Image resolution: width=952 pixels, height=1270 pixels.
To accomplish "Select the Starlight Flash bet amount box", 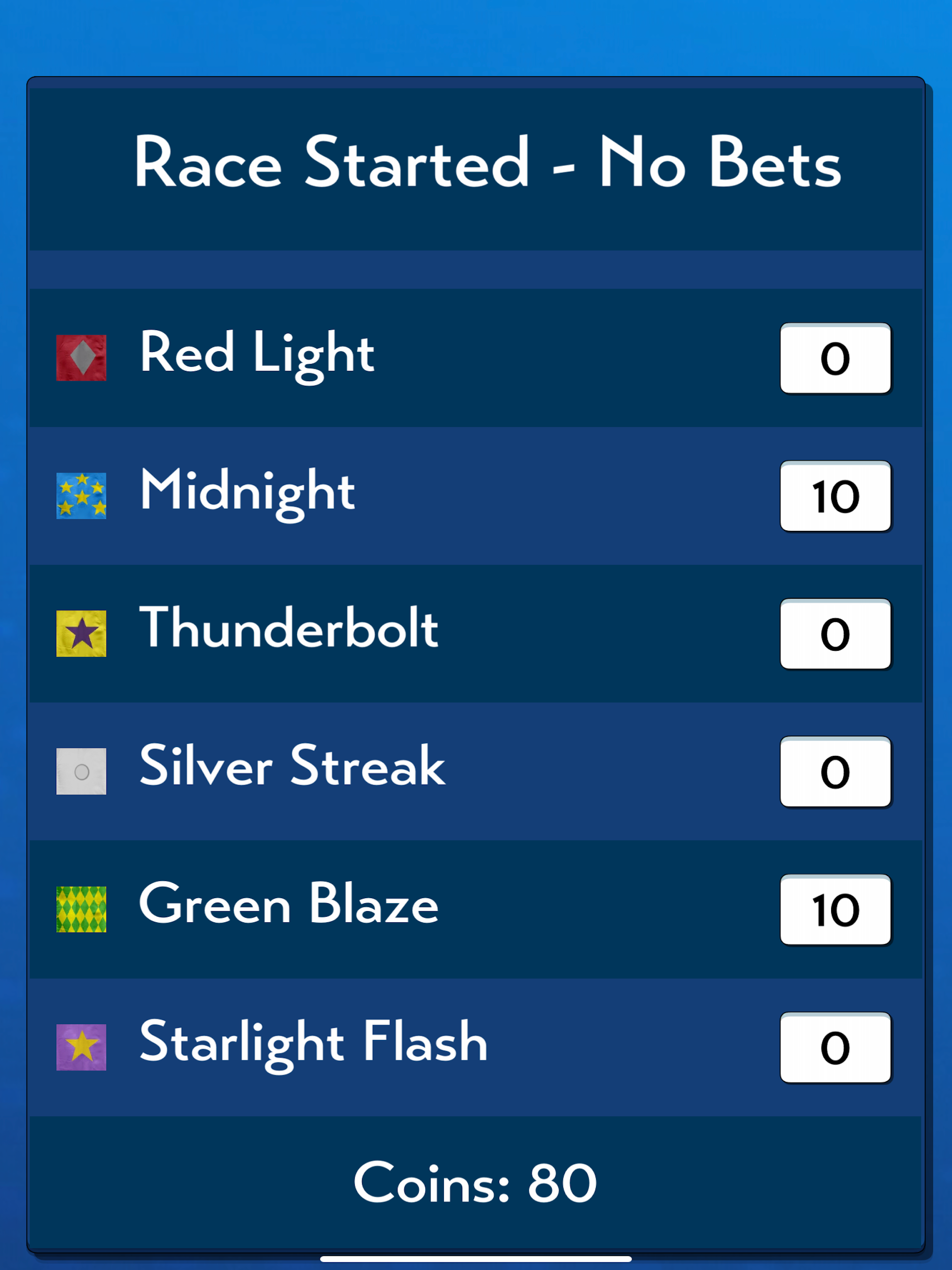I will (x=835, y=1047).
